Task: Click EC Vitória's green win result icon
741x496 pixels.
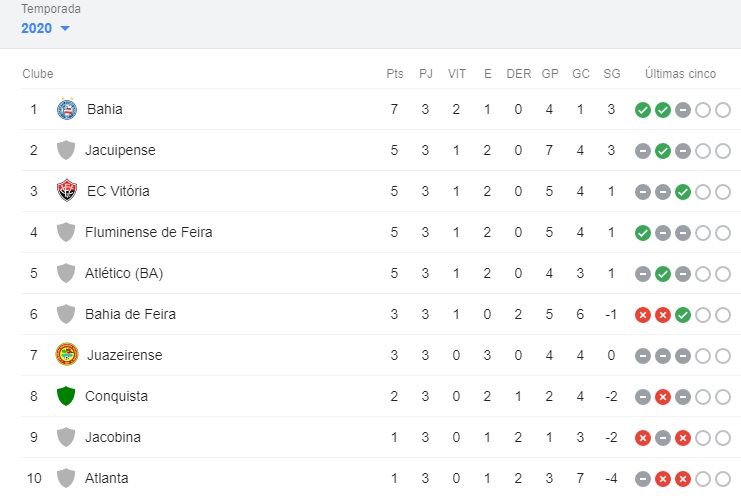Action: pos(683,191)
